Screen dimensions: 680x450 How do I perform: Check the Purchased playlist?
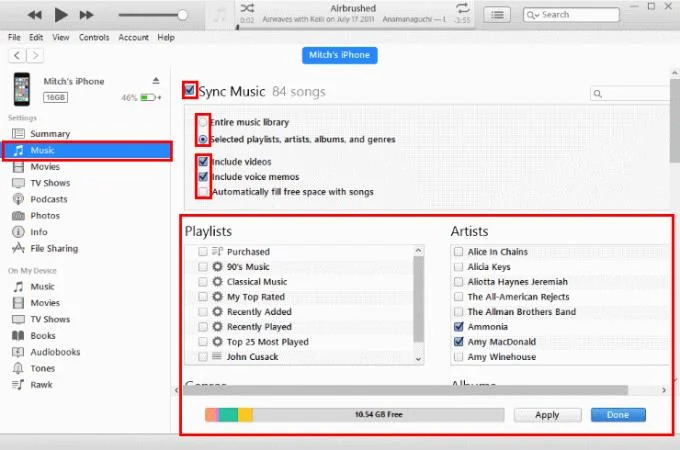pyautogui.click(x=203, y=251)
